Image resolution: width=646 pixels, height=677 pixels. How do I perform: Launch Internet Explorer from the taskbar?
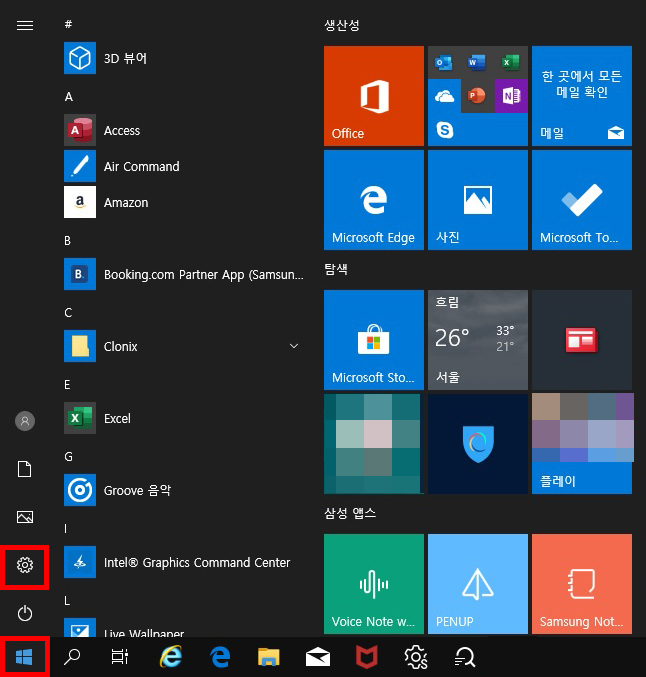pos(171,657)
